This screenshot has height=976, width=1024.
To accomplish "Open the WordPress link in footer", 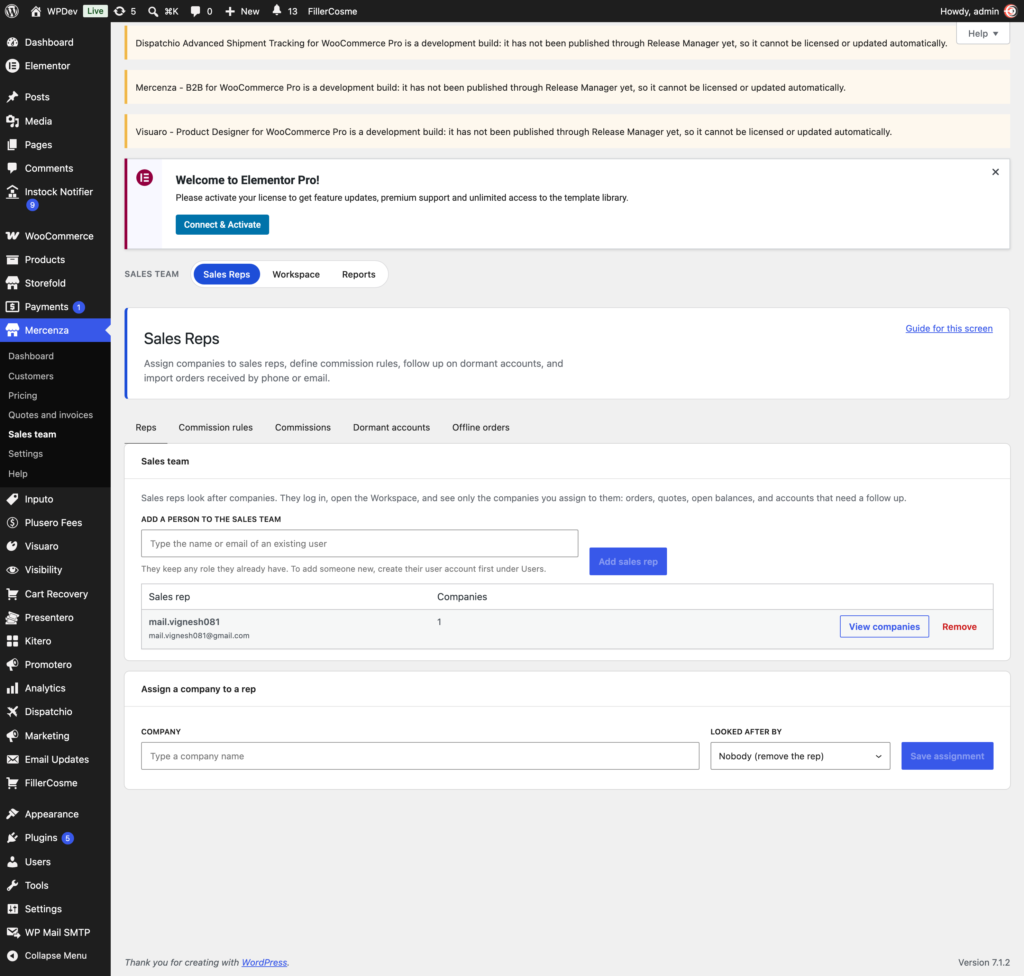I will click(x=264, y=962).
